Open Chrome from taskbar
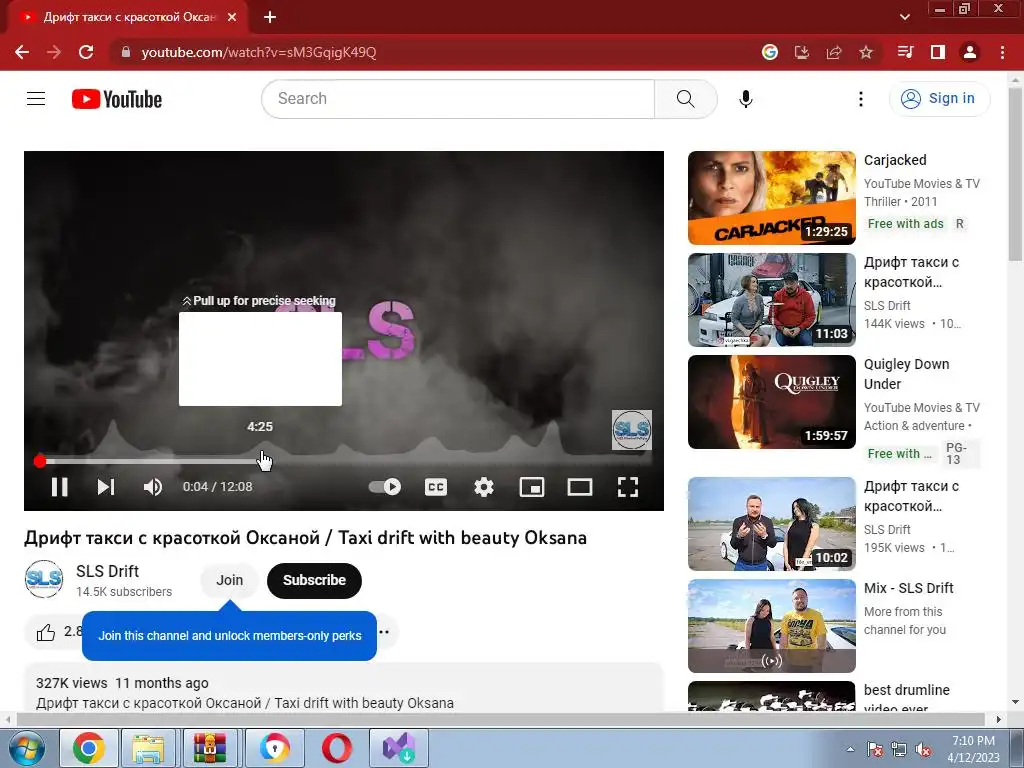1024x768 pixels. 89,748
